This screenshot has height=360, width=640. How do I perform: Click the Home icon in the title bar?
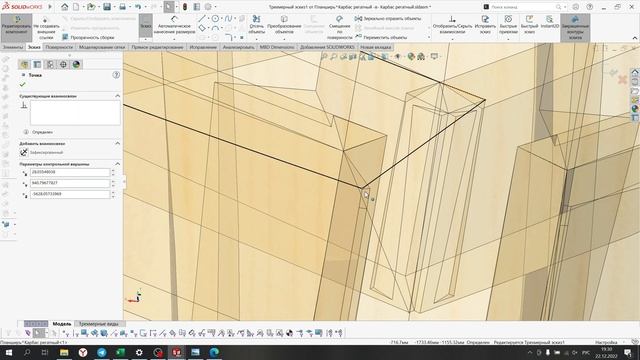[x=64, y=7]
